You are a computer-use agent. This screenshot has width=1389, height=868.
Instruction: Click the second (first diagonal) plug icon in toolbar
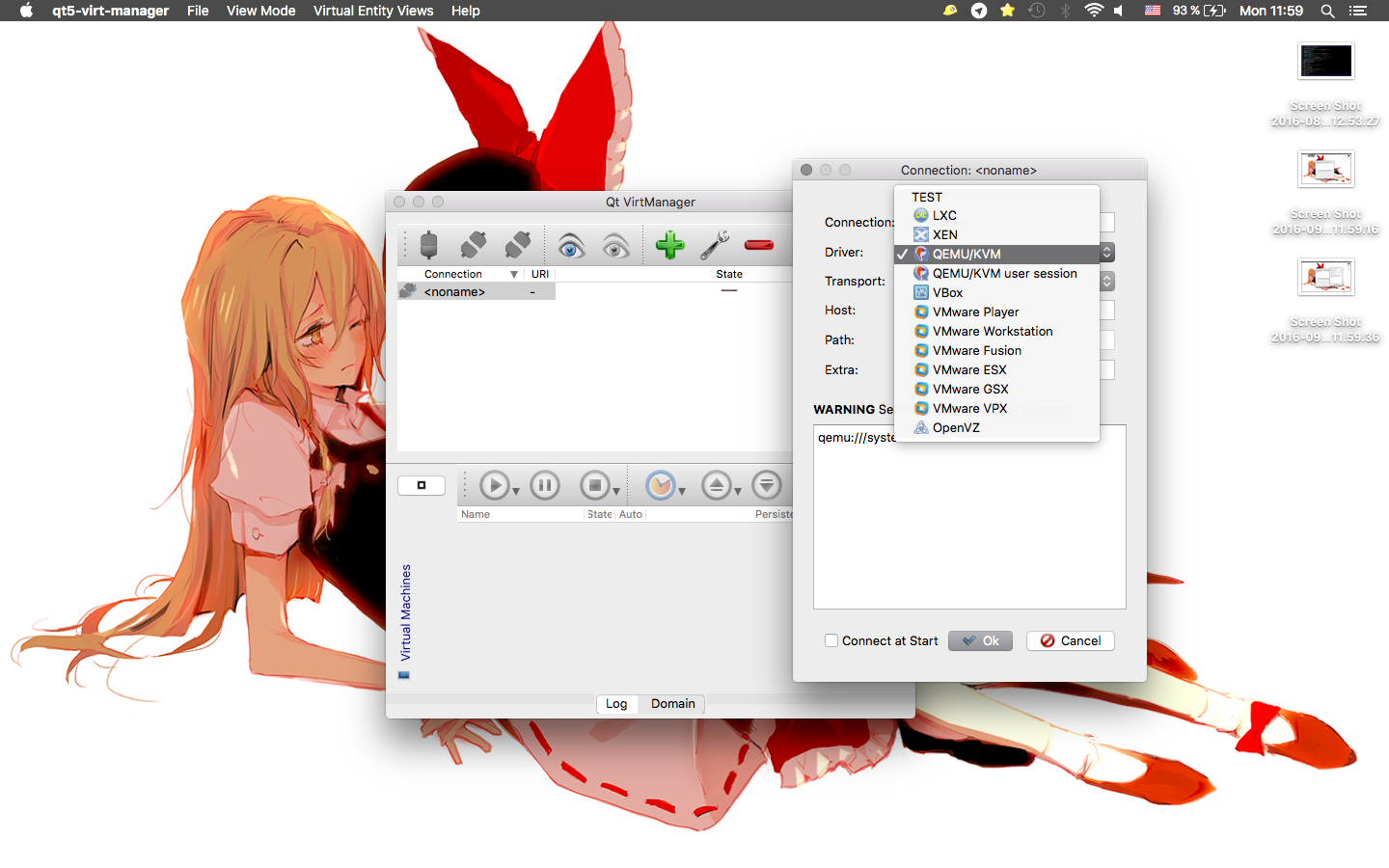click(x=474, y=245)
